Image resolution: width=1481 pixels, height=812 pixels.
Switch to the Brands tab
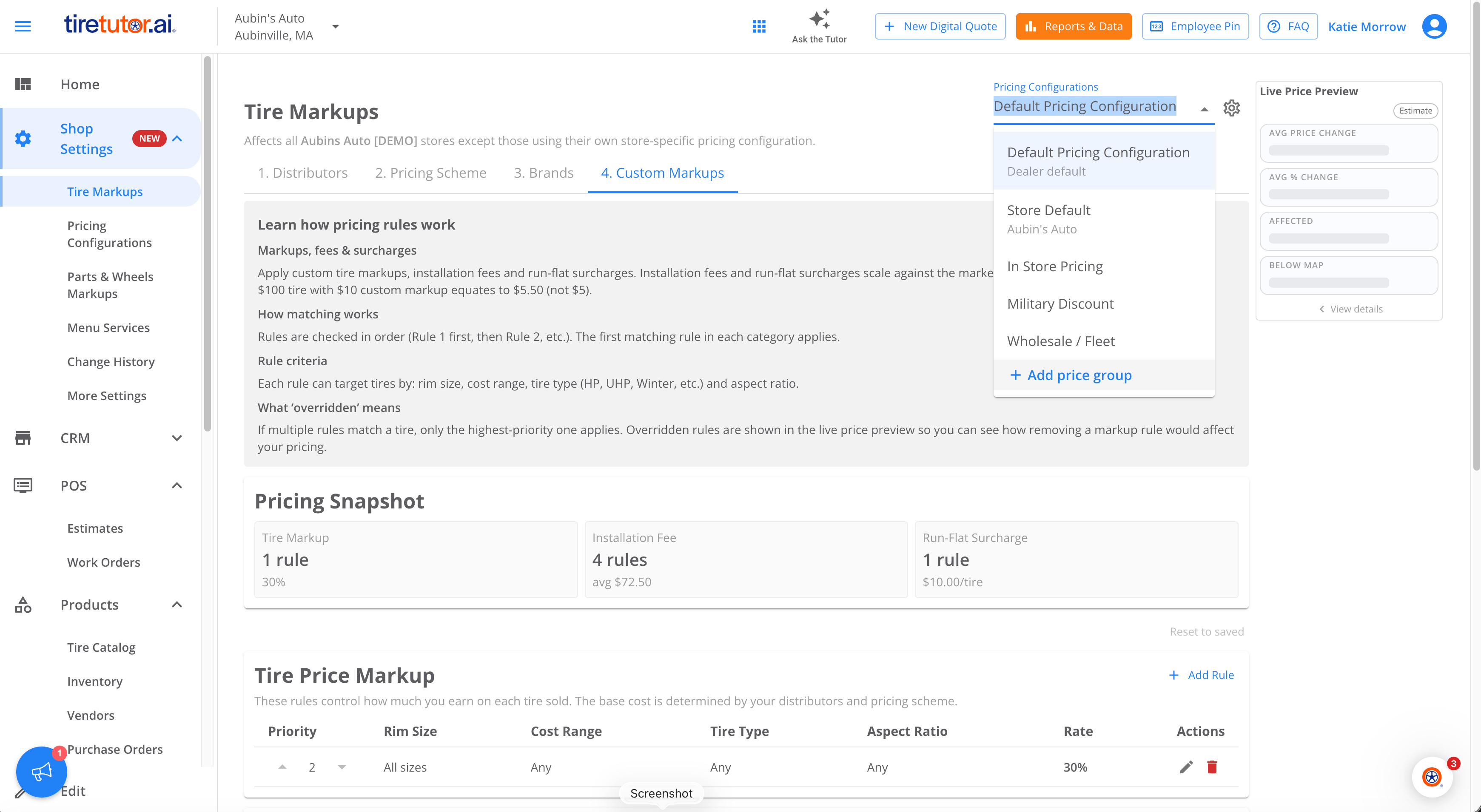tap(543, 173)
